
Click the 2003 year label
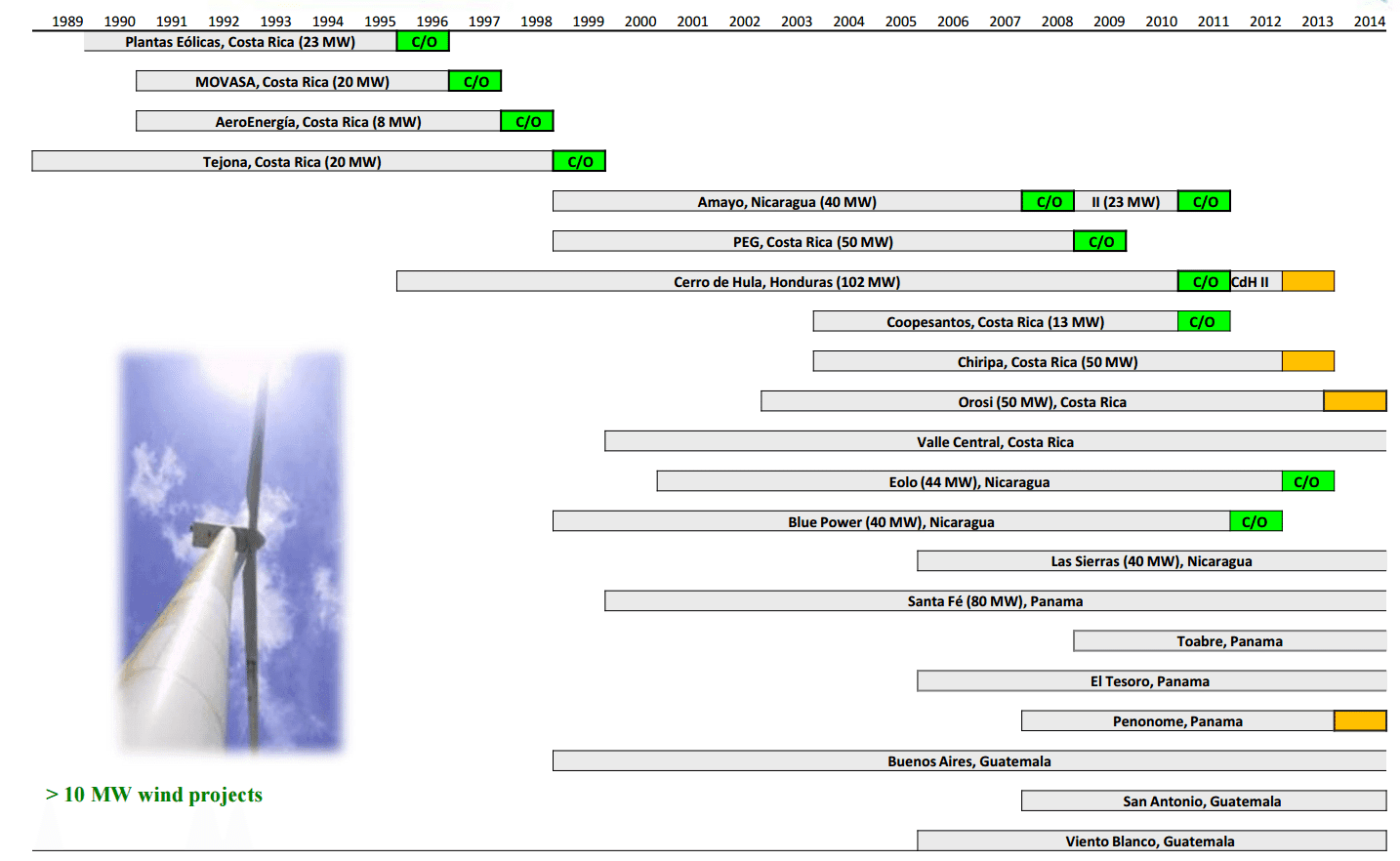click(797, 21)
